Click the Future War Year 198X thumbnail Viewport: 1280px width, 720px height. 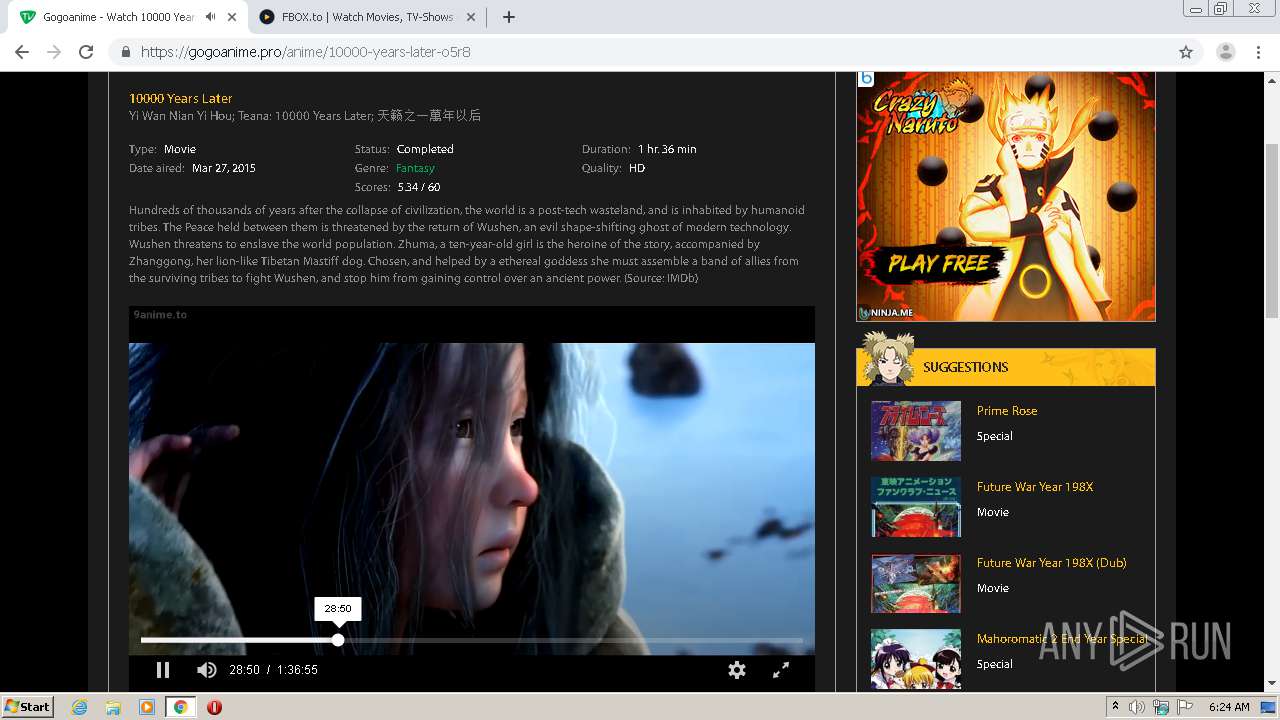[x=916, y=507]
